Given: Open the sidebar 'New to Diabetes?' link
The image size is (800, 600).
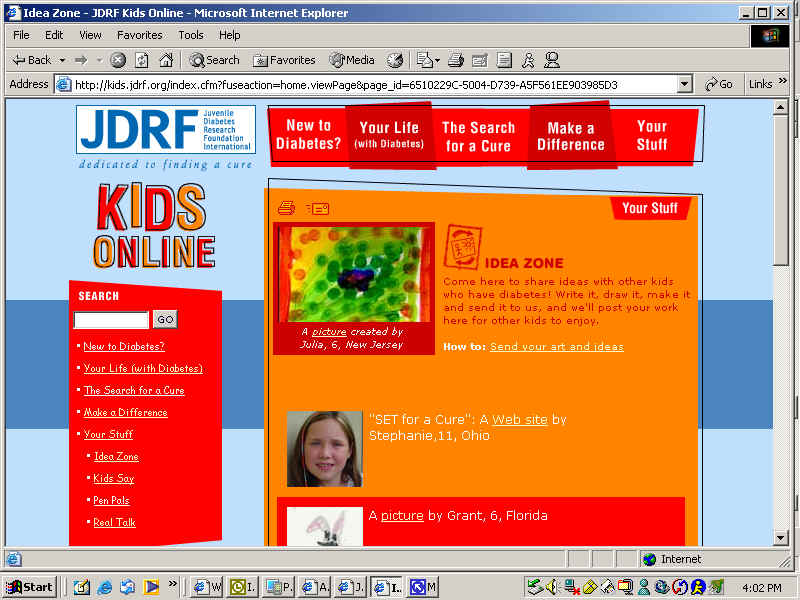Looking at the screenshot, I should coord(124,346).
